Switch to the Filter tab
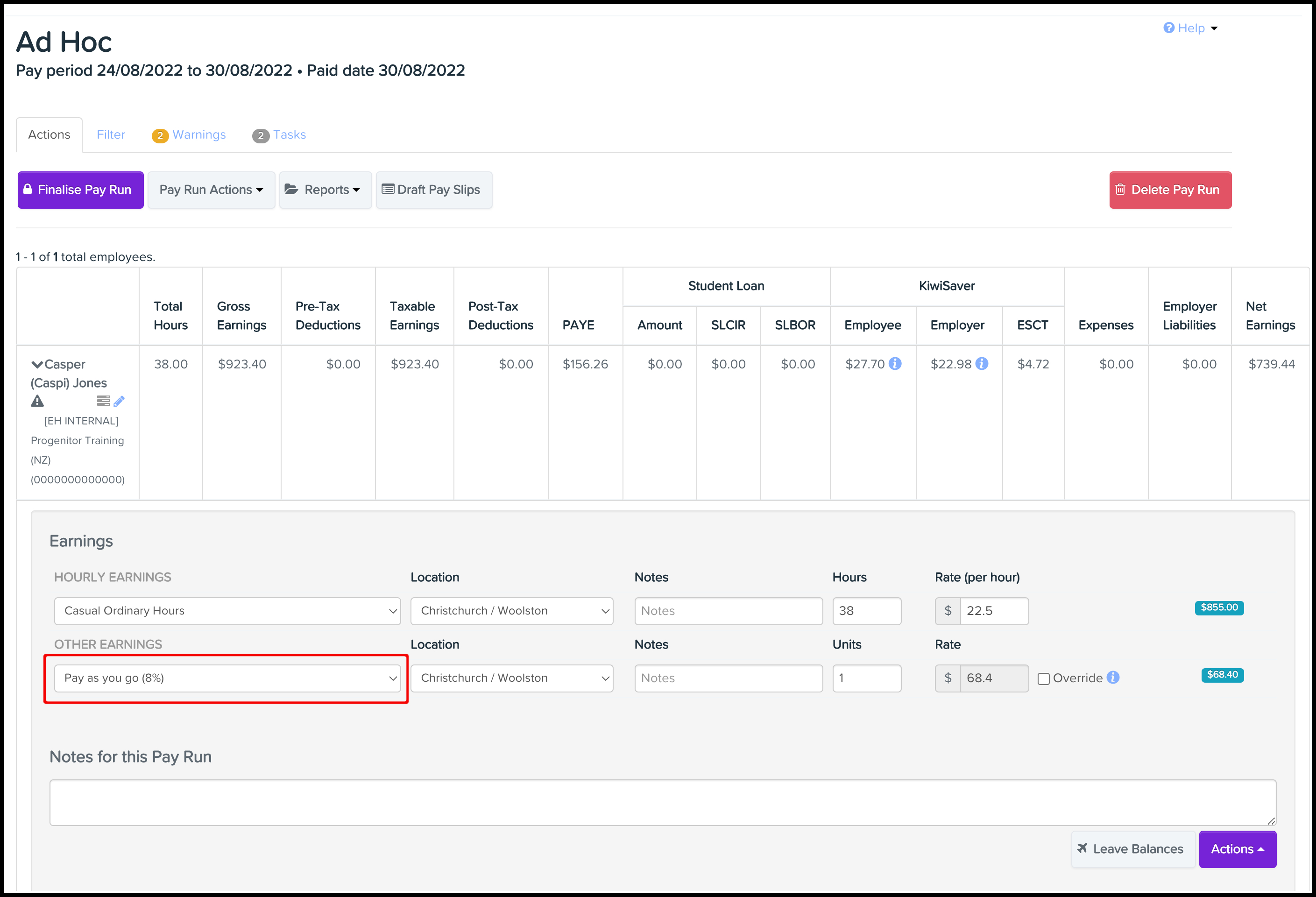The image size is (1316, 897). pos(110,135)
